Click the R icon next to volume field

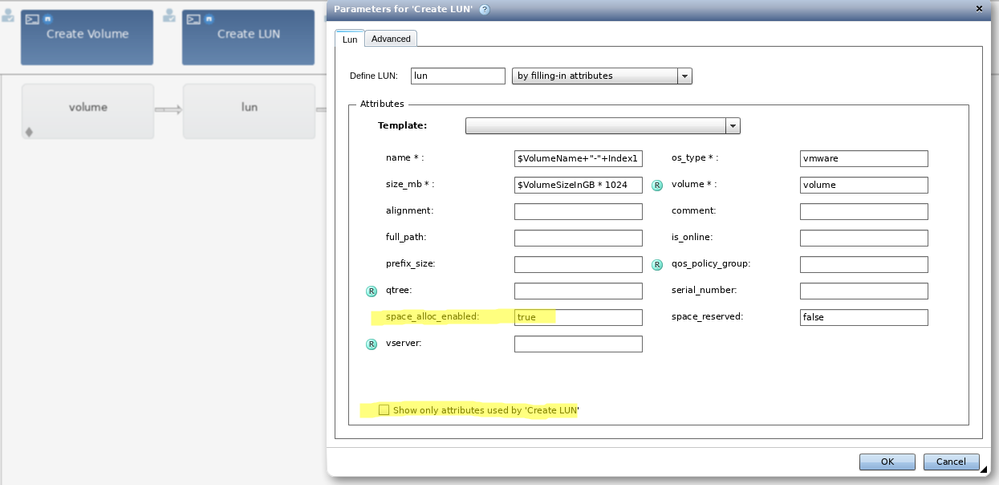(658, 185)
